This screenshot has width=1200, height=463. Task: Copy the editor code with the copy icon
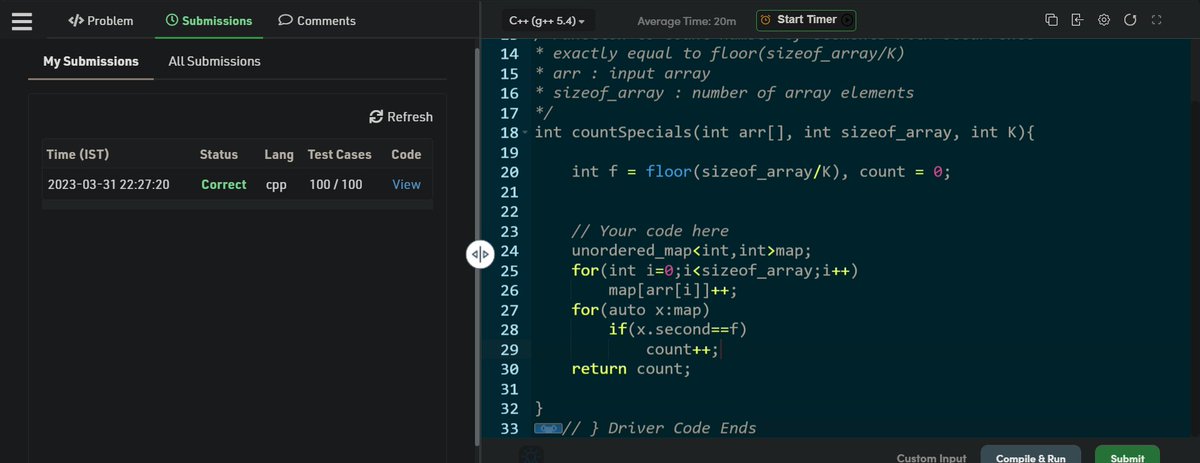[1051, 20]
